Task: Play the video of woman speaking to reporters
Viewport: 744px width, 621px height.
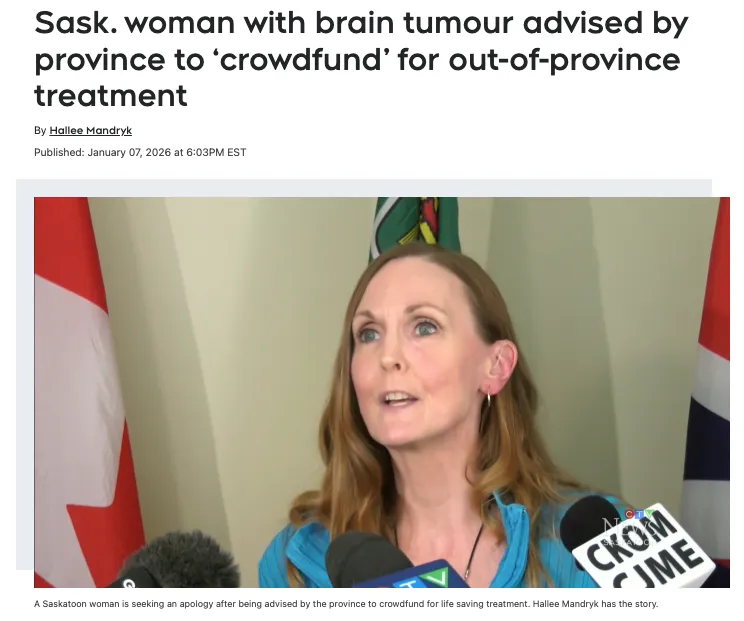Action: pos(381,392)
